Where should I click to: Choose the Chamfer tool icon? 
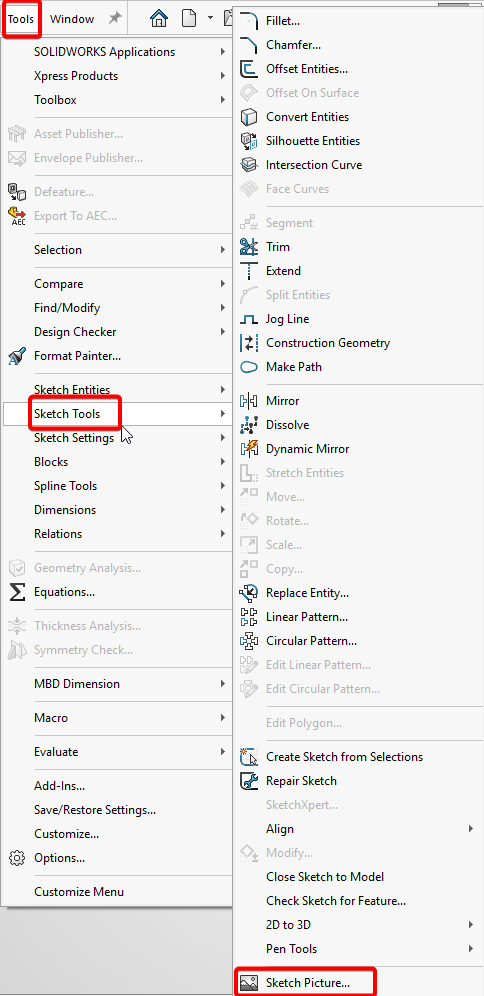tap(249, 45)
